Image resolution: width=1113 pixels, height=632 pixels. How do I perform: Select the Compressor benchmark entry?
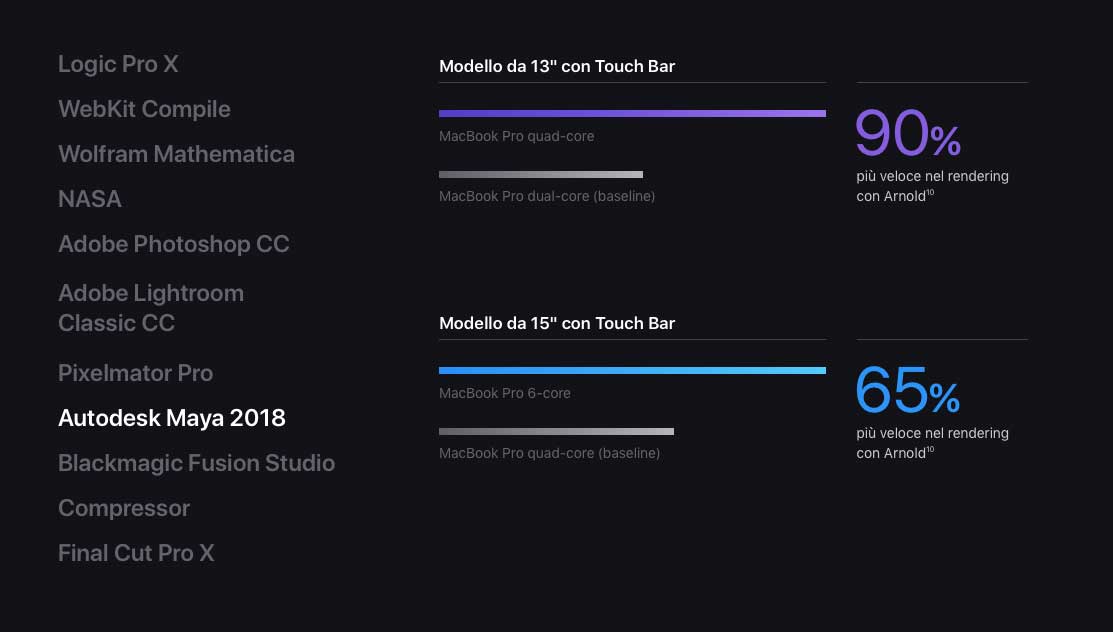click(x=124, y=508)
